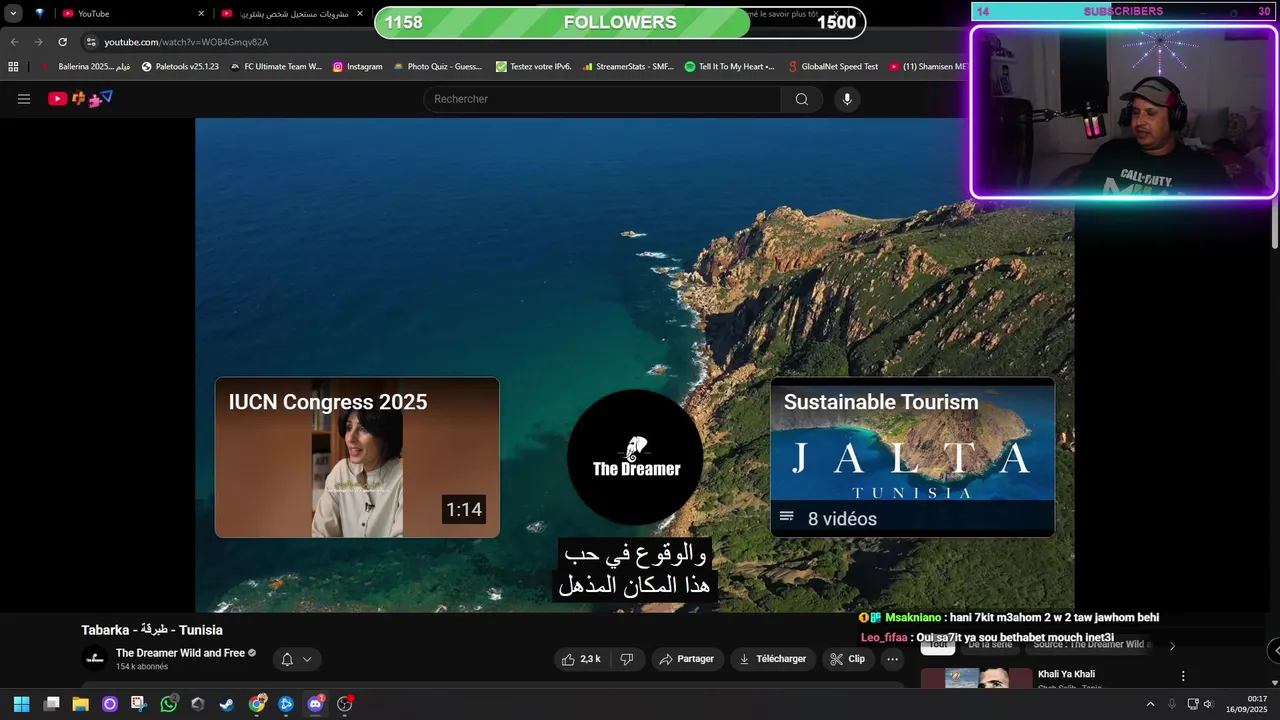Select the "De la série" filter chip

coord(990,645)
